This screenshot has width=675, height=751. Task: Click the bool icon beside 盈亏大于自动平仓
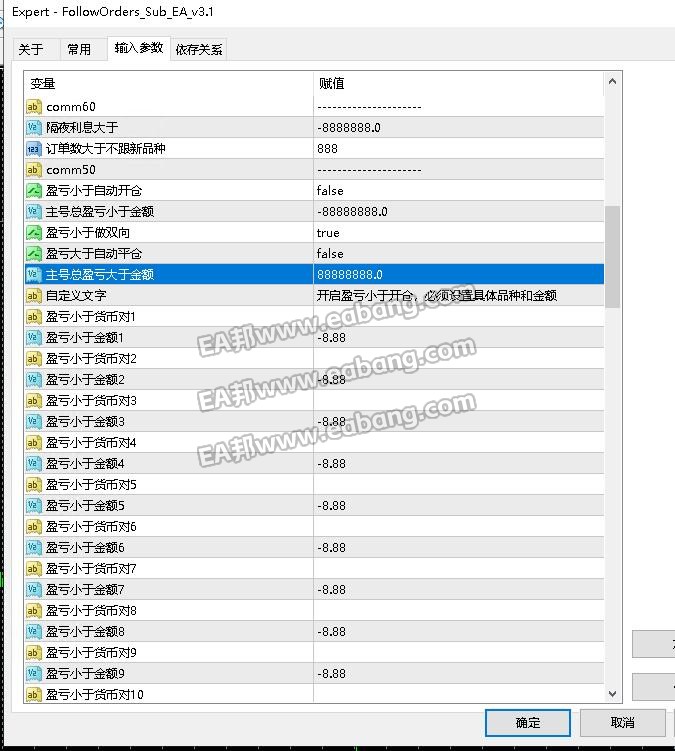[x=34, y=254]
